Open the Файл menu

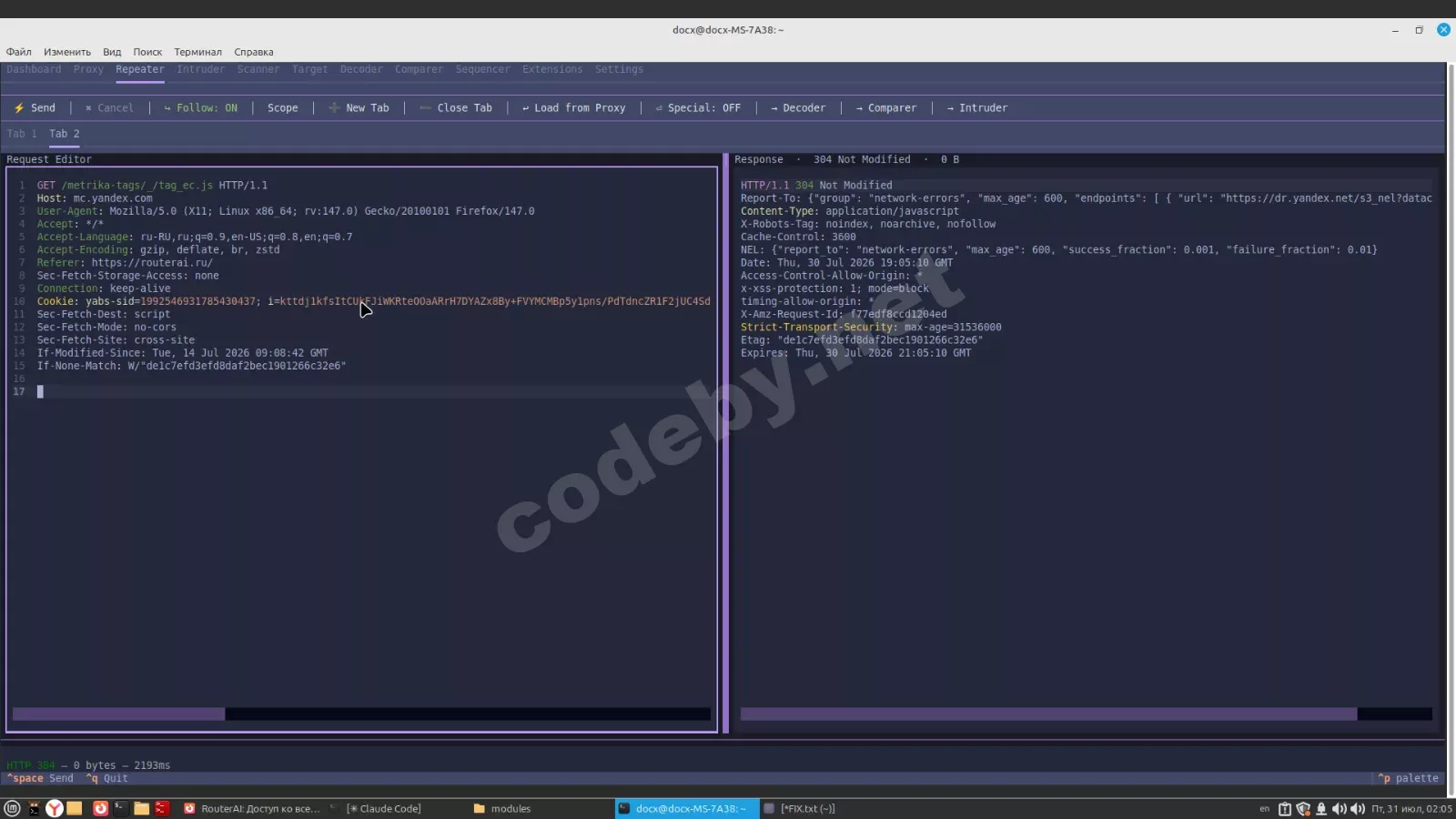[19, 52]
